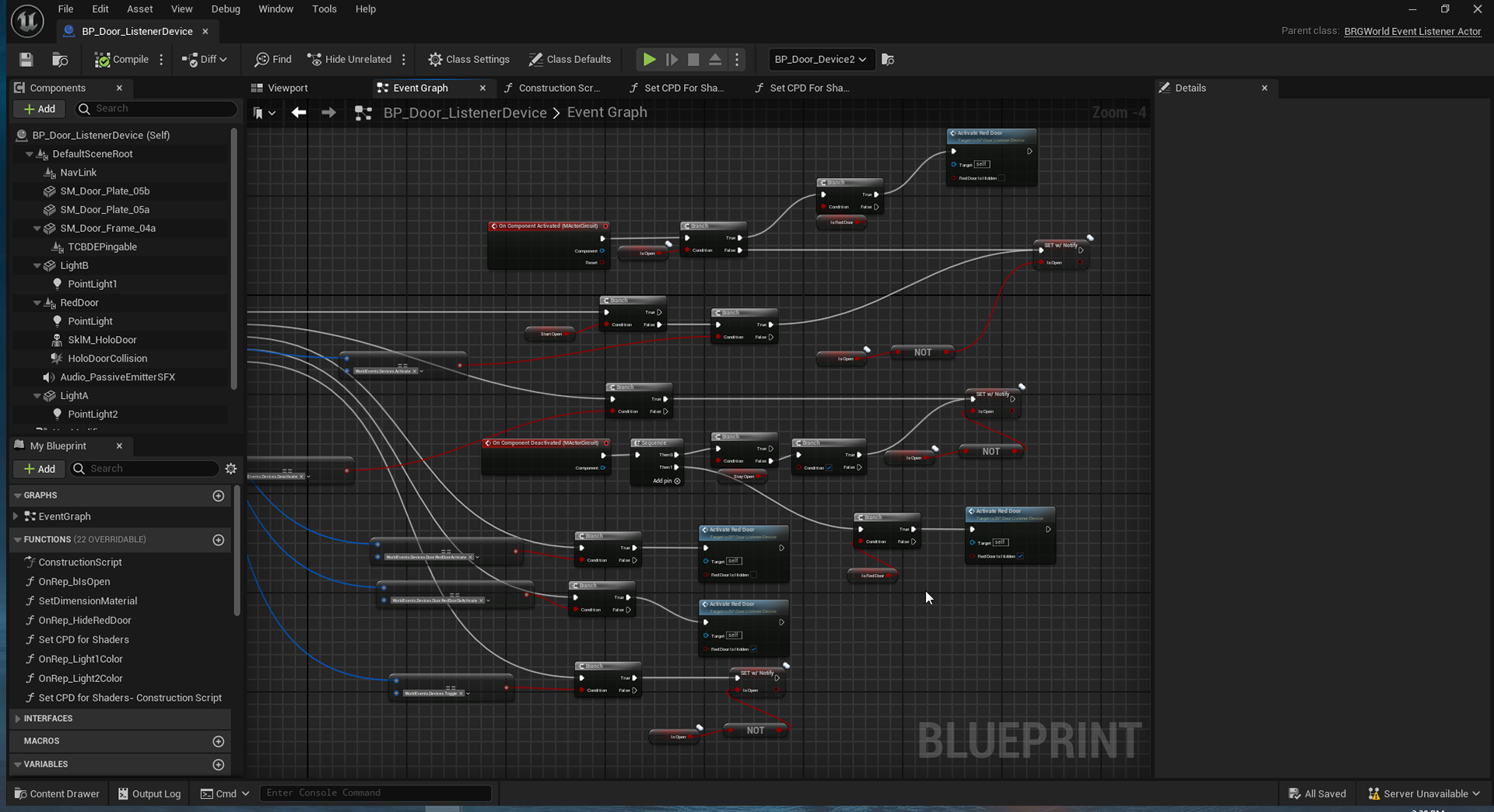Open the File menu

(65, 9)
